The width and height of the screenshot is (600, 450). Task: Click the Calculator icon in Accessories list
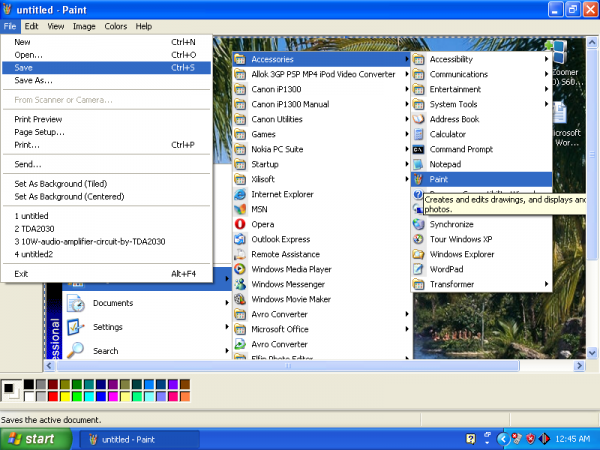[418, 134]
